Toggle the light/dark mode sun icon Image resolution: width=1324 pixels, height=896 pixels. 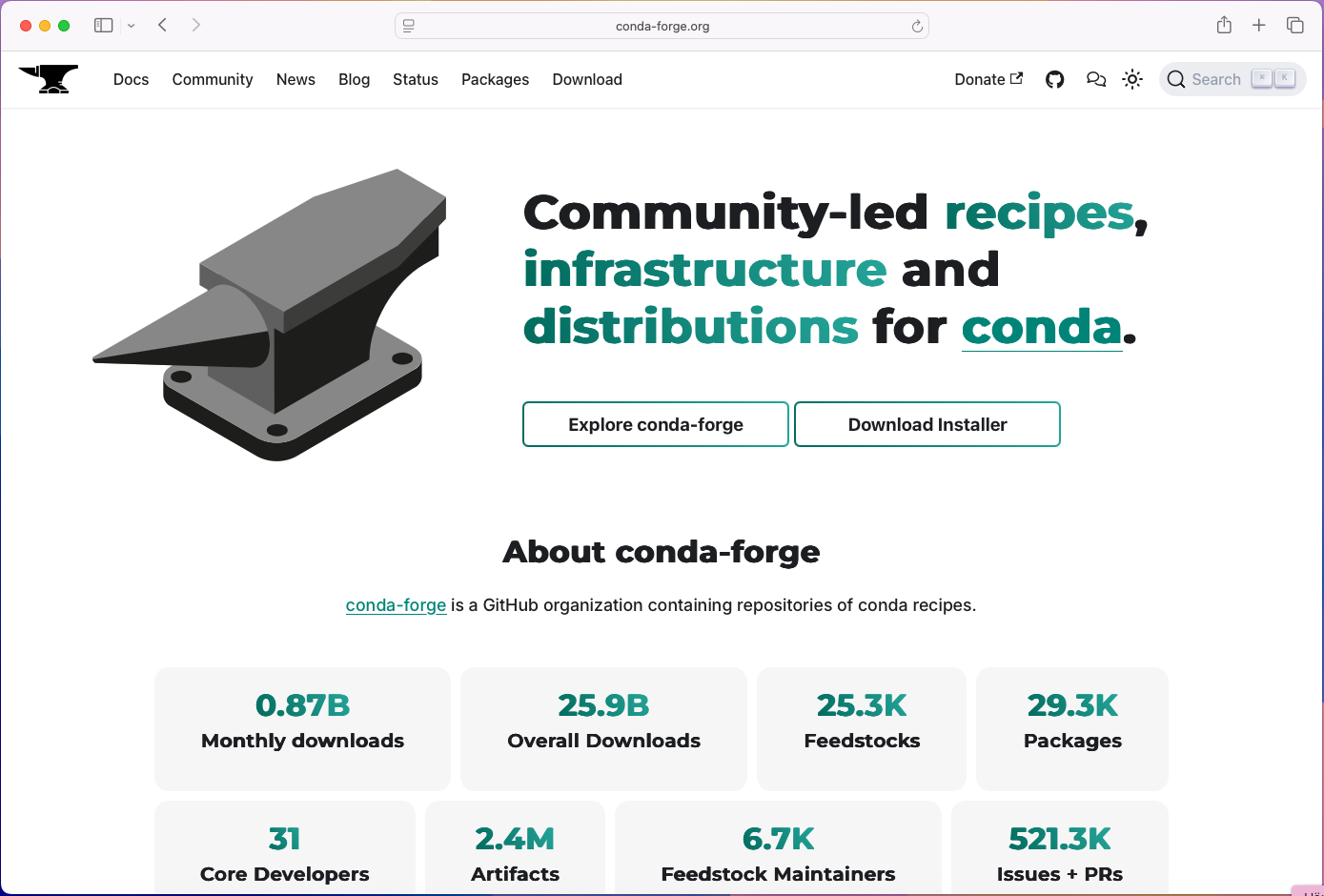[1132, 80]
